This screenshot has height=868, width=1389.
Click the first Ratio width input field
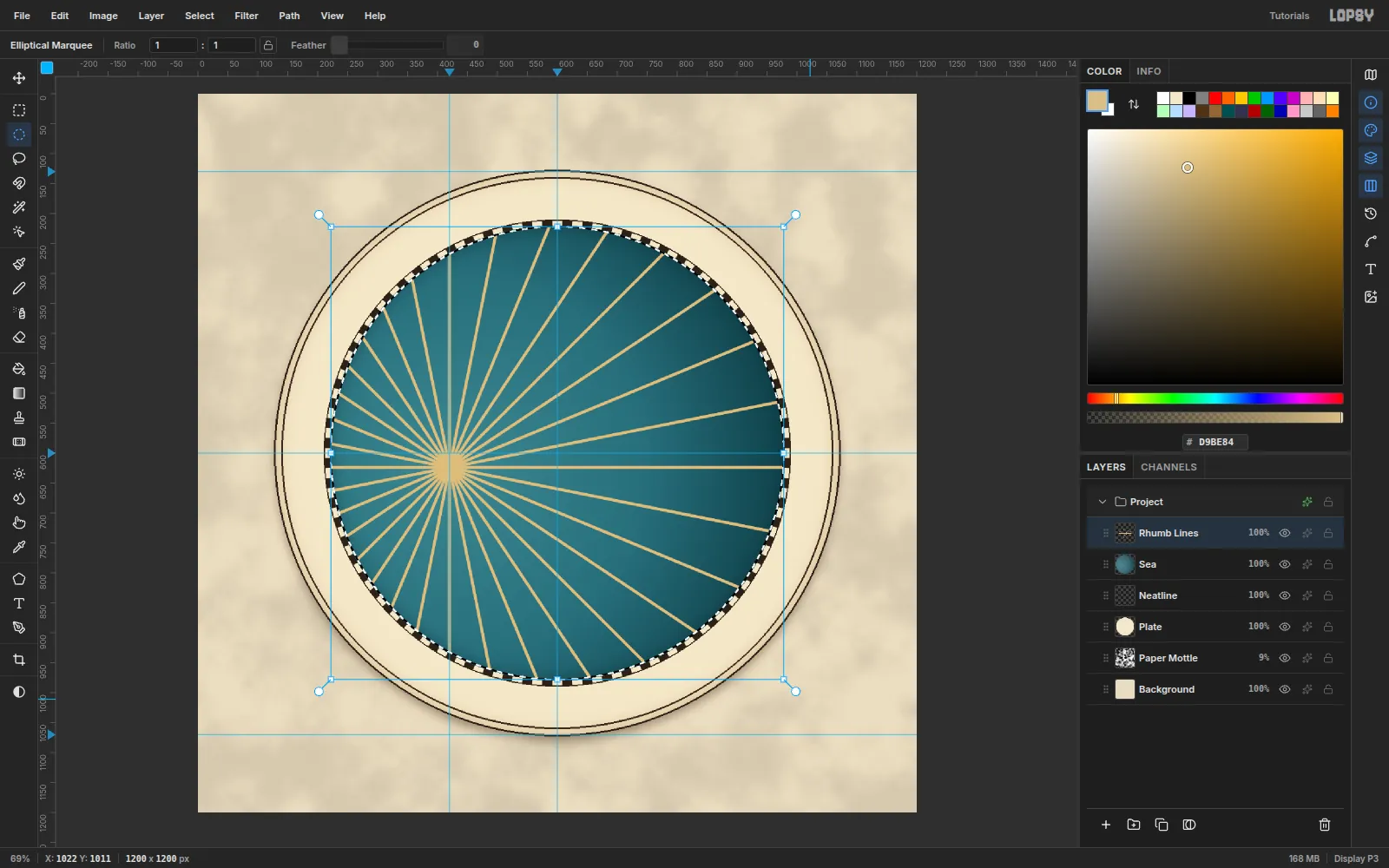[x=174, y=45]
